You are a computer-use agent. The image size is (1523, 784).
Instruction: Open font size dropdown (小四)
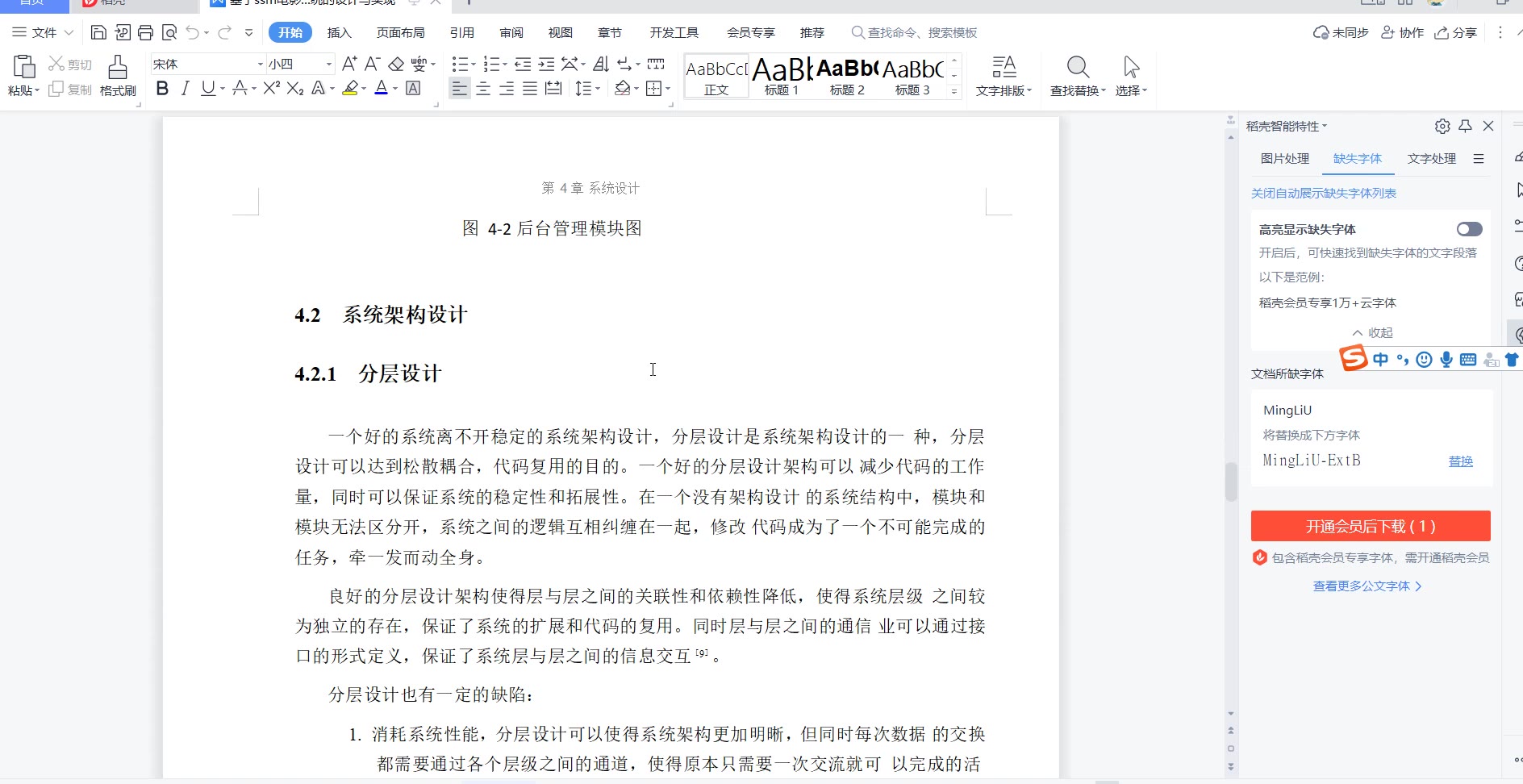(x=329, y=64)
